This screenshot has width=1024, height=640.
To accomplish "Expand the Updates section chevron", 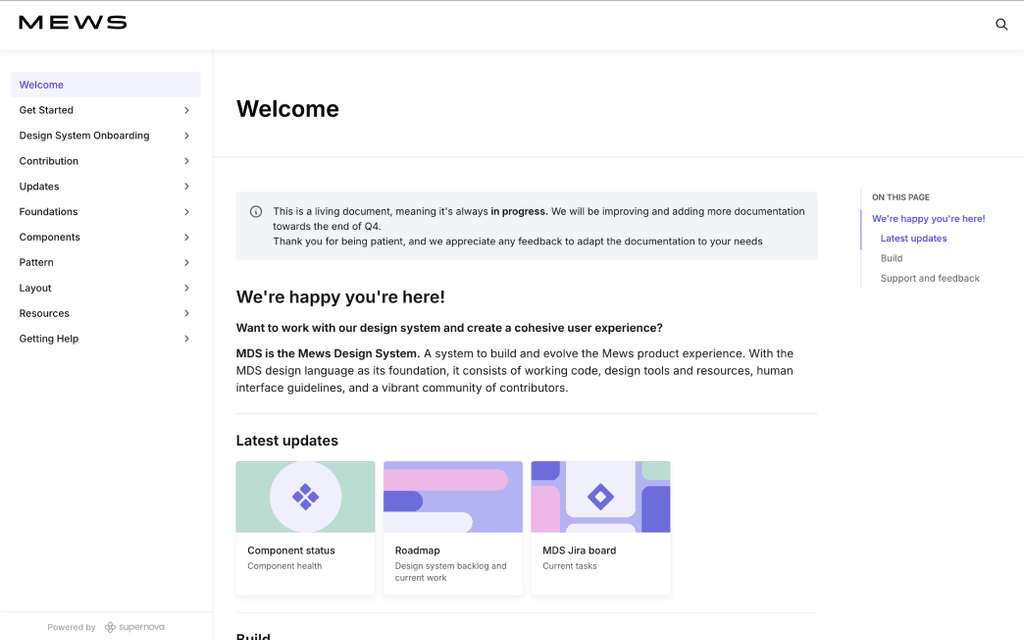I will pyautogui.click(x=187, y=186).
